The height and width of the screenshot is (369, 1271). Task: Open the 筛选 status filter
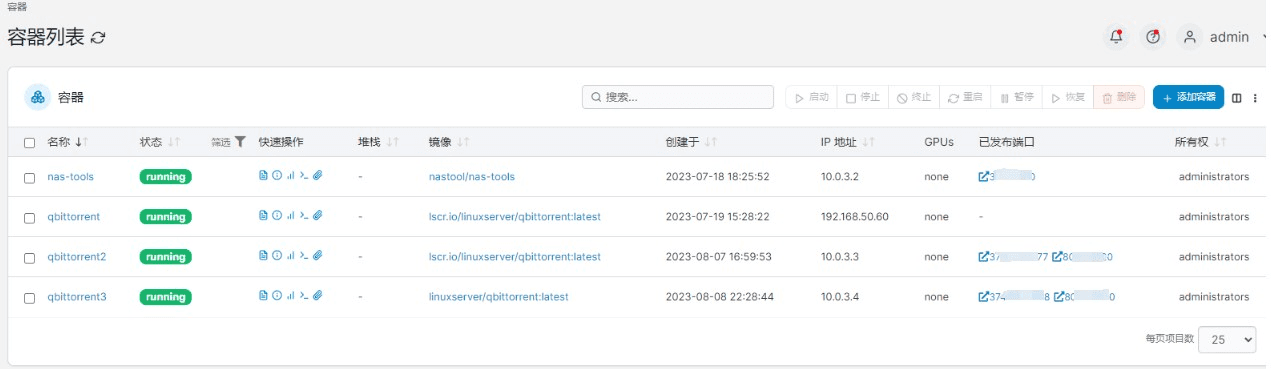pos(228,142)
